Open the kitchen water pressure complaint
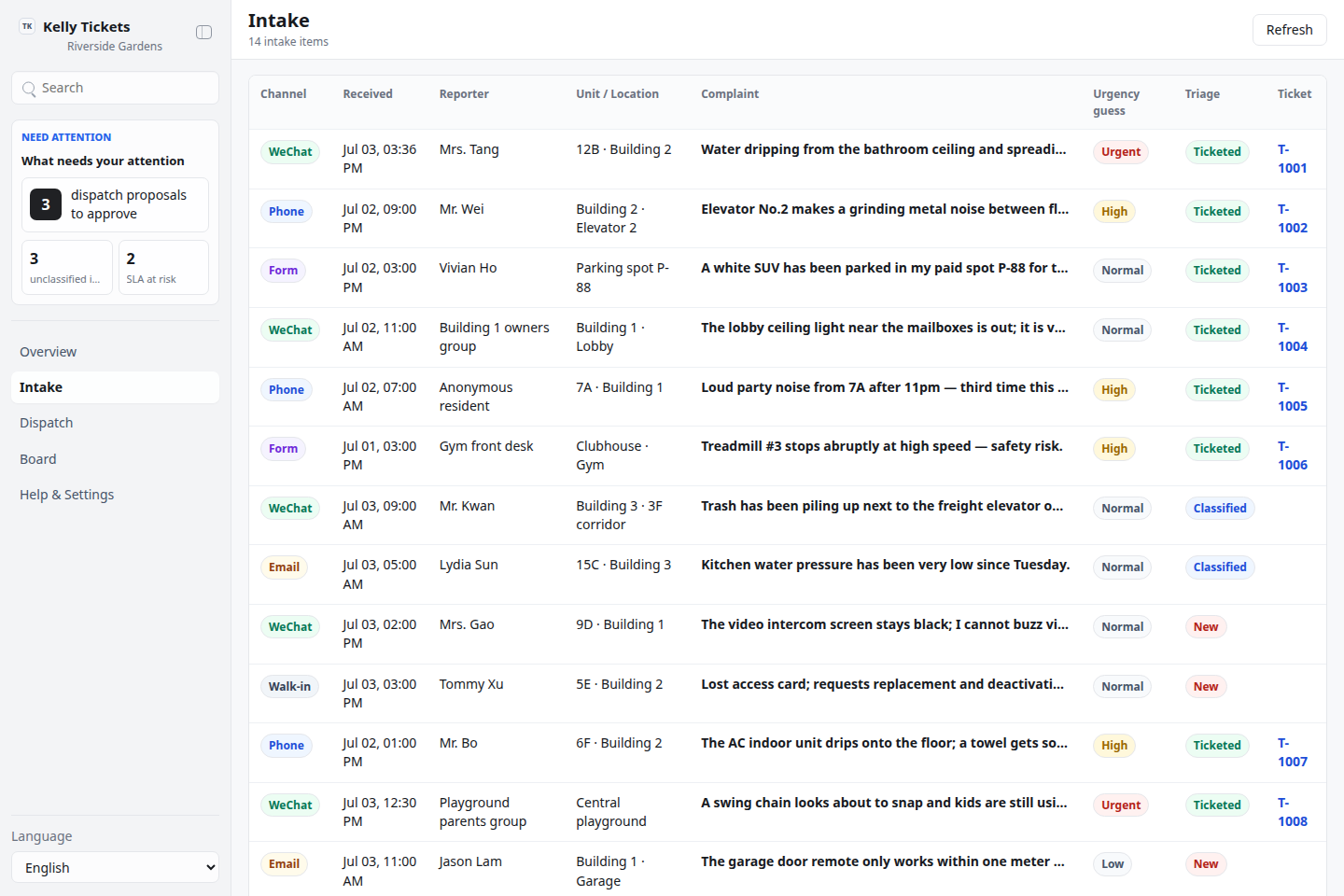This screenshot has height=896, width=1344. point(885,565)
